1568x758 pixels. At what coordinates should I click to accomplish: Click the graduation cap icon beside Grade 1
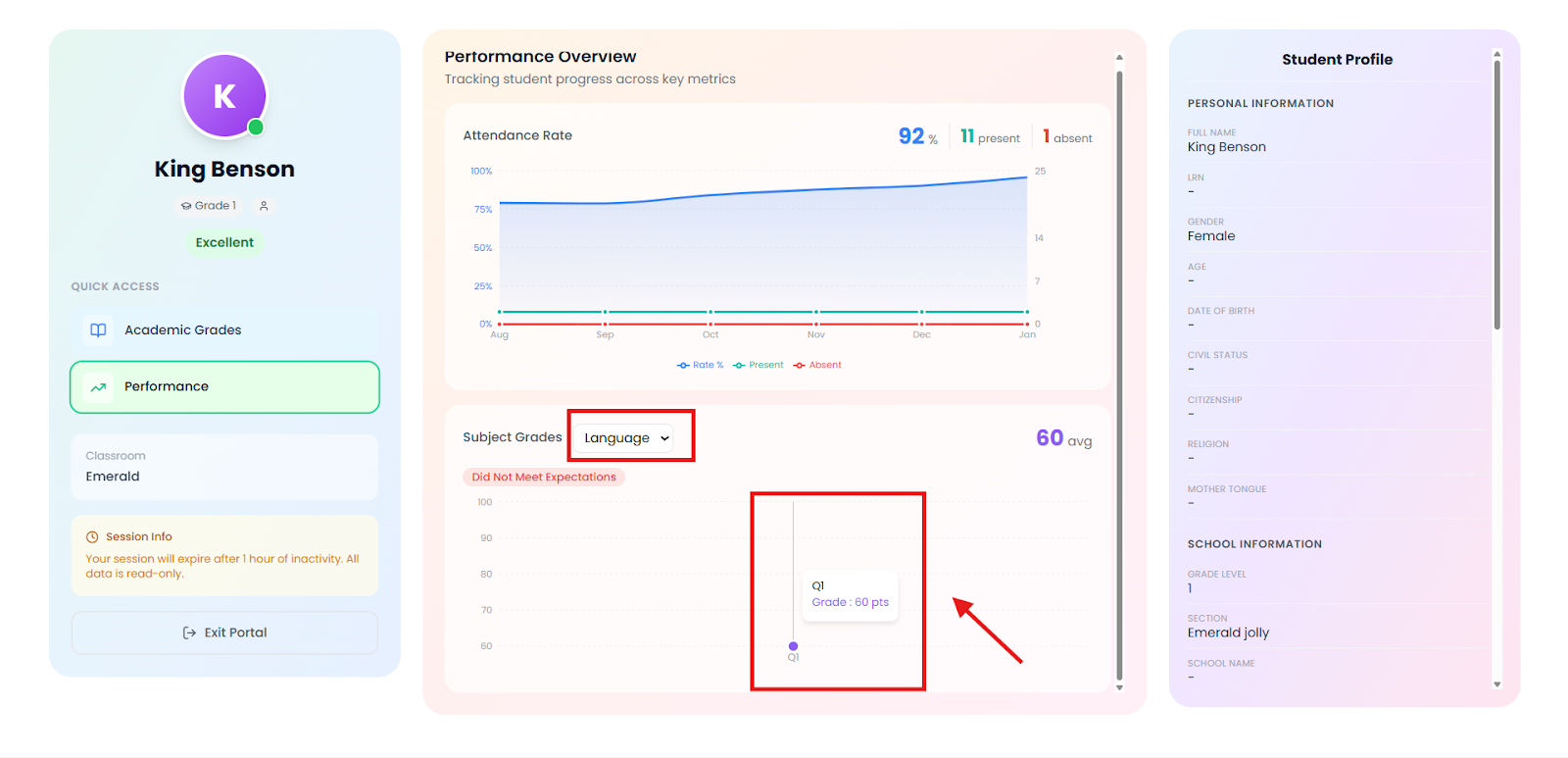coord(186,206)
